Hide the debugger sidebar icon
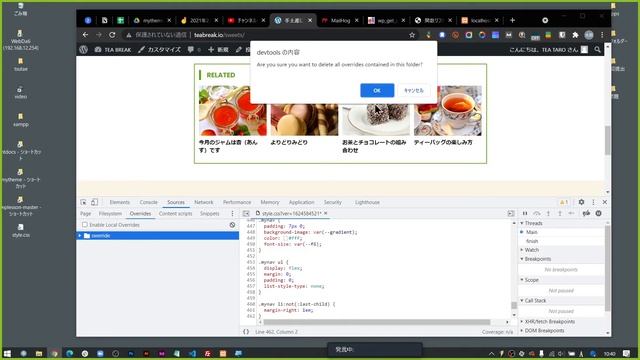This screenshot has width=640, height=360. [x=511, y=213]
